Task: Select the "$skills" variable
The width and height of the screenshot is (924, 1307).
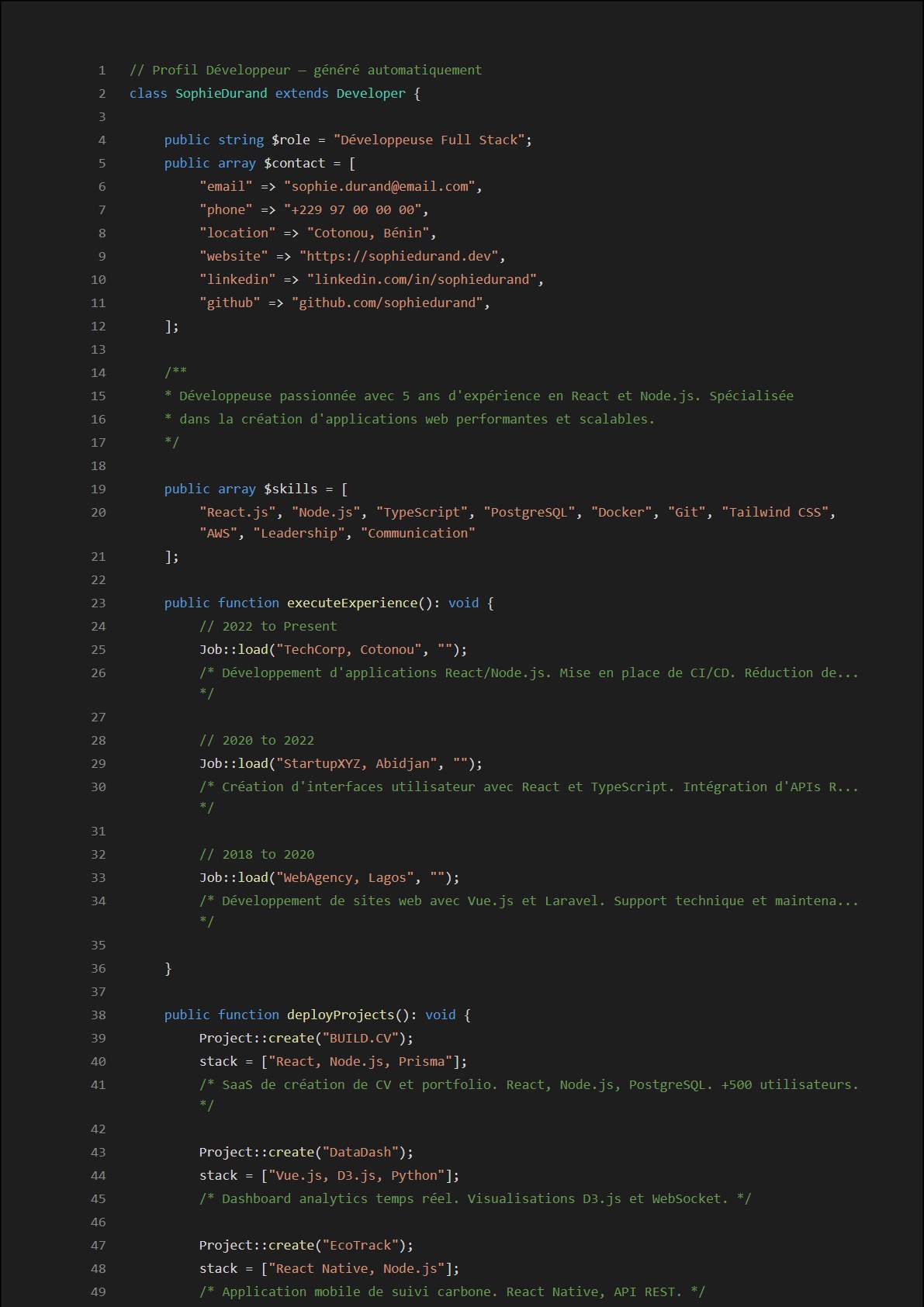Action: point(291,489)
